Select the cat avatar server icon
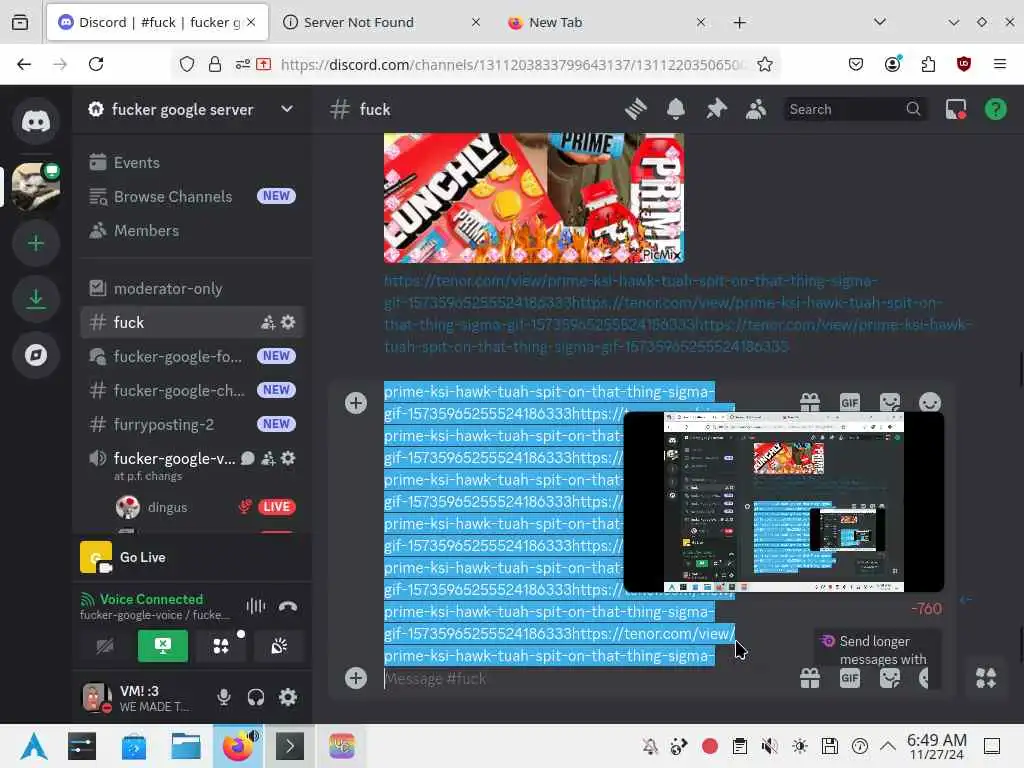 tap(36, 187)
